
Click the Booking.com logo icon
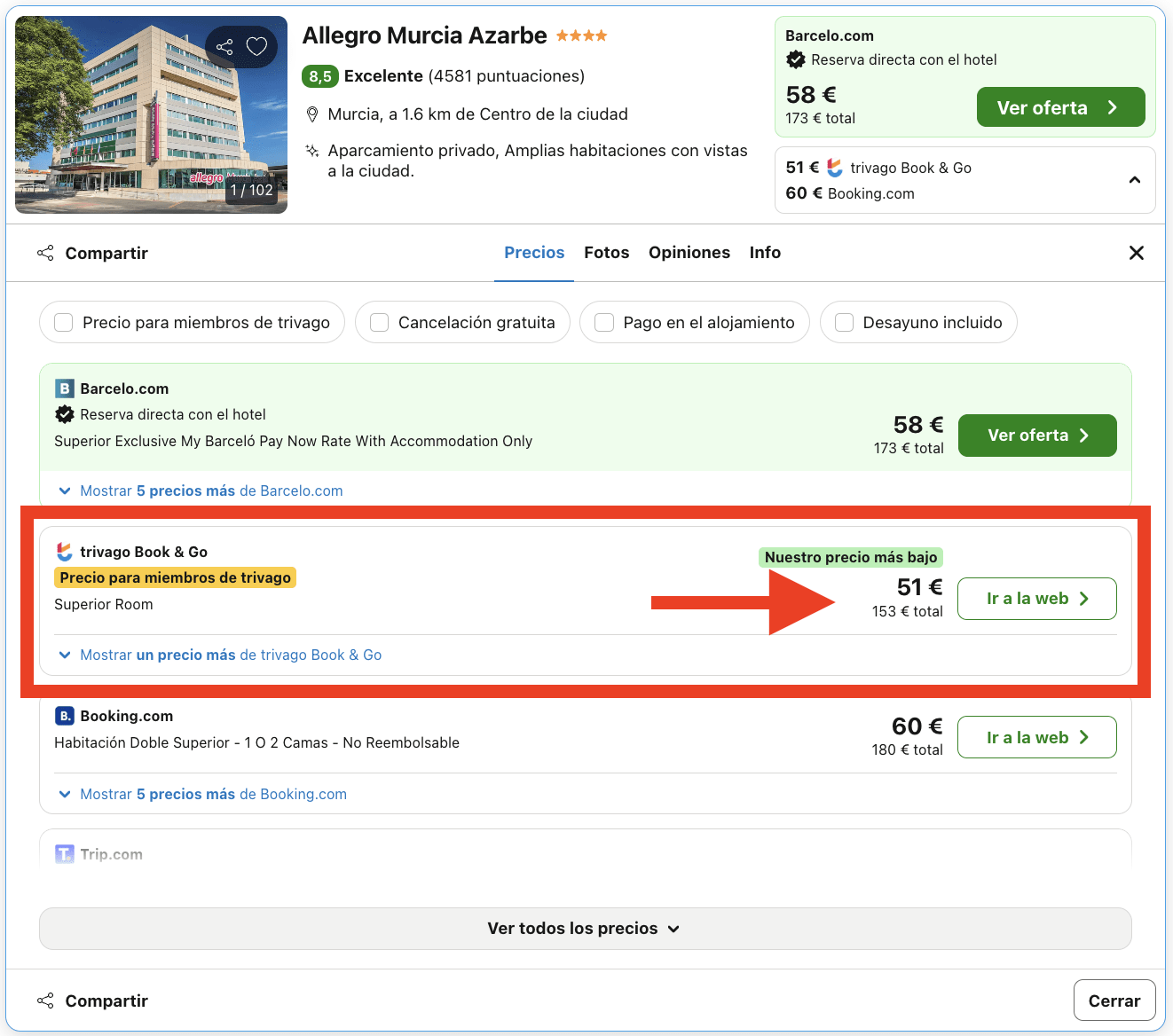tap(64, 716)
